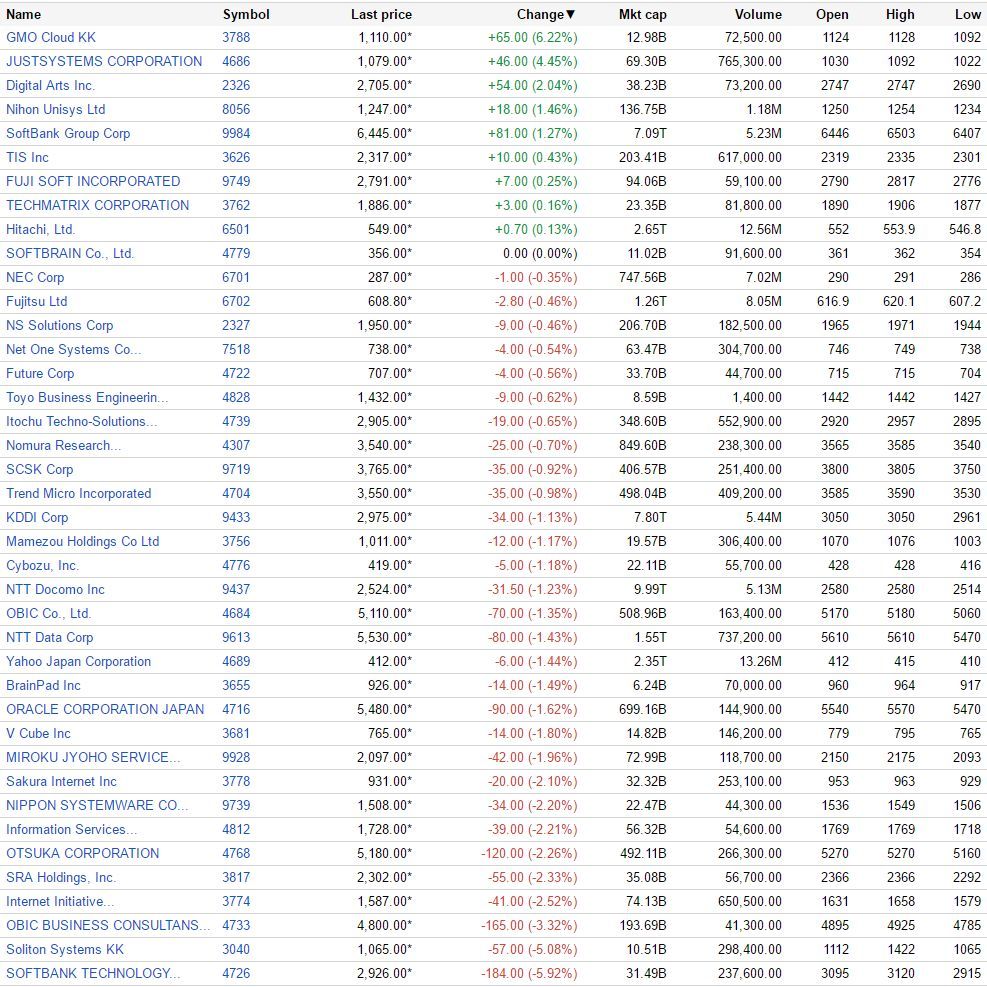Image resolution: width=987 pixels, height=987 pixels.
Task: Open Hitachi, Ltd. link
Action: [40, 229]
